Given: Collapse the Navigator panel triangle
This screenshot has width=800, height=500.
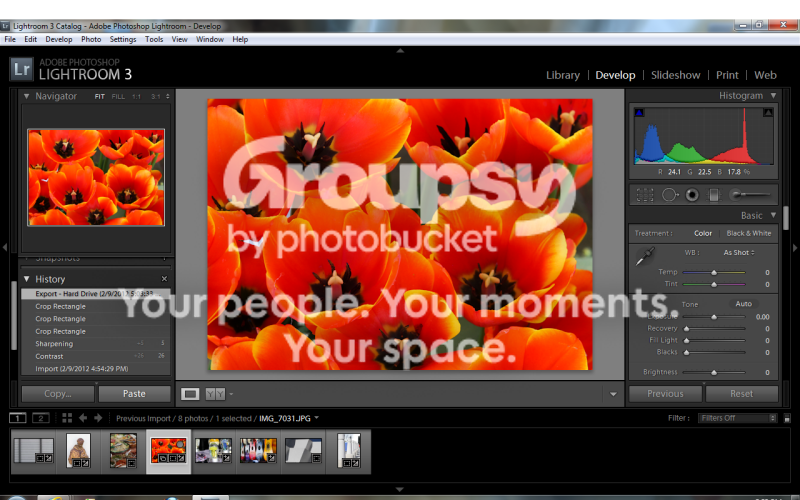Looking at the screenshot, I should 26,96.
